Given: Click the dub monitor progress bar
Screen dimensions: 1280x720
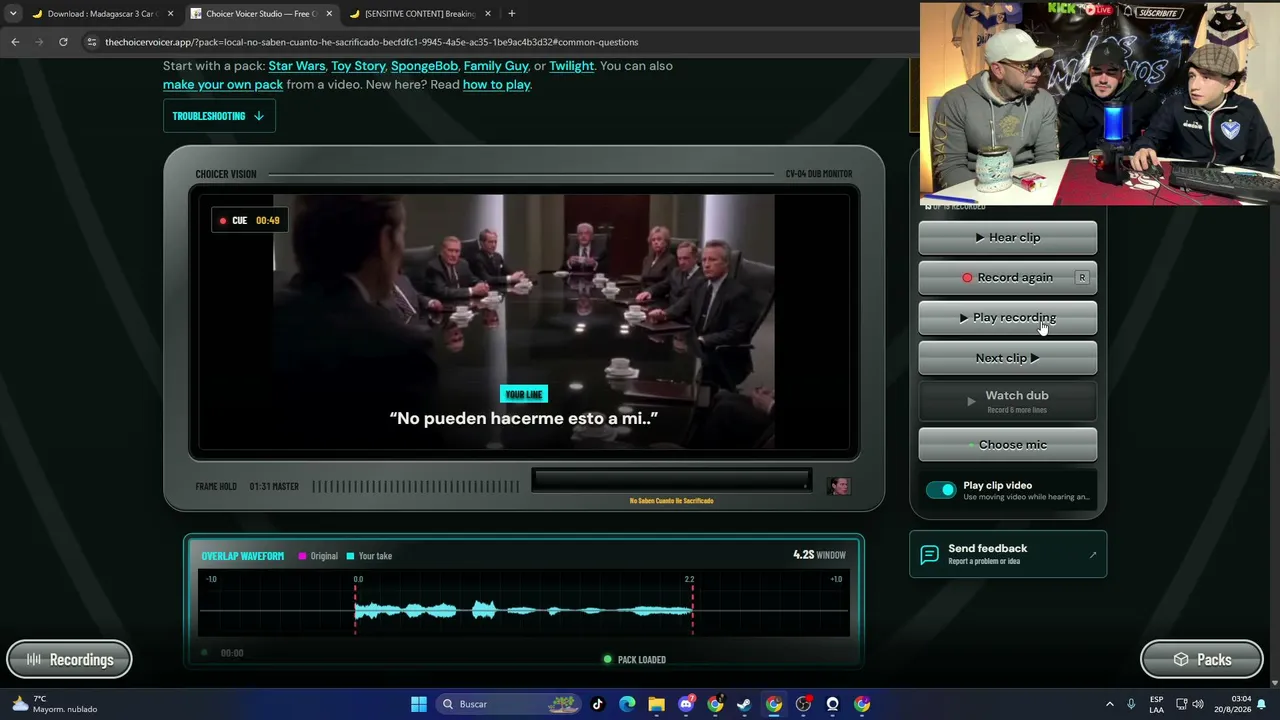Looking at the screenshot, I should tap(671, 481).
